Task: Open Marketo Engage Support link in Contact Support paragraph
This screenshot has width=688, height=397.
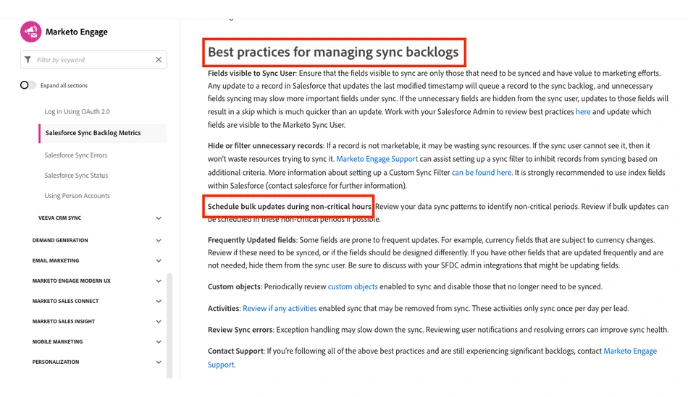Action: [x=630, y=351]
